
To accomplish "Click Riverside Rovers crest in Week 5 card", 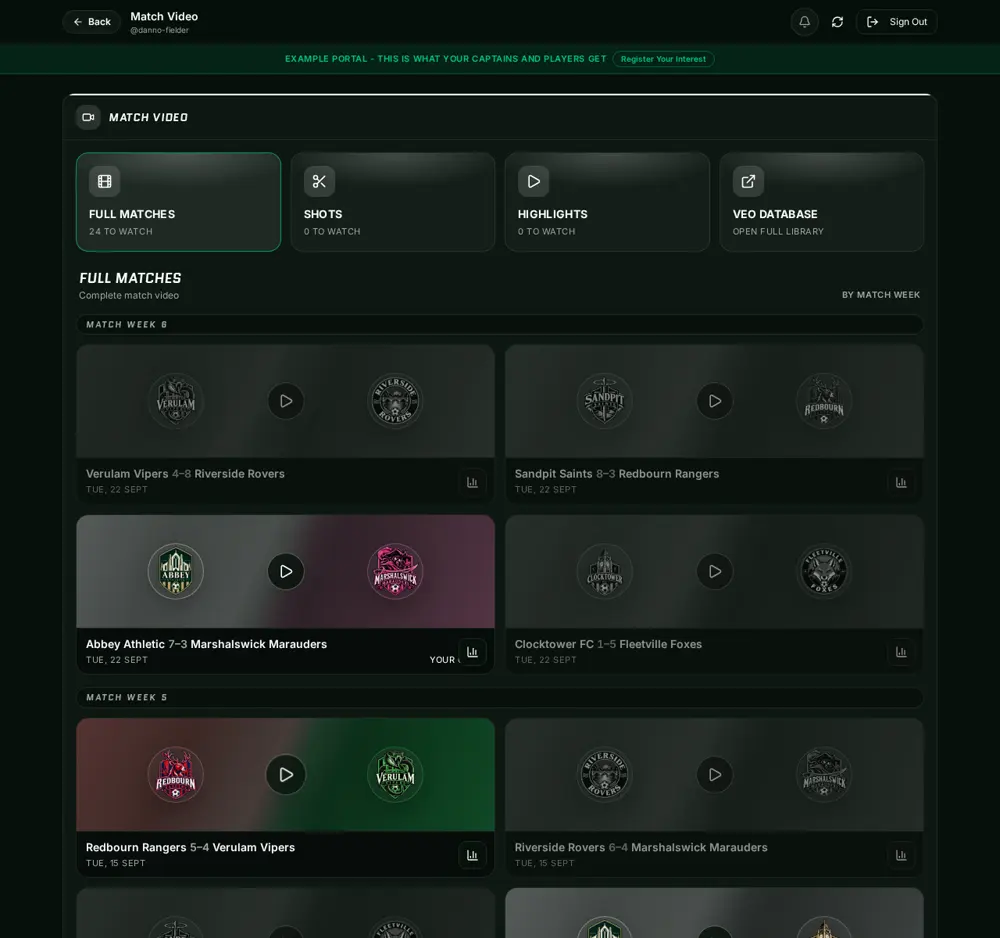I will (x=605, y=774).
